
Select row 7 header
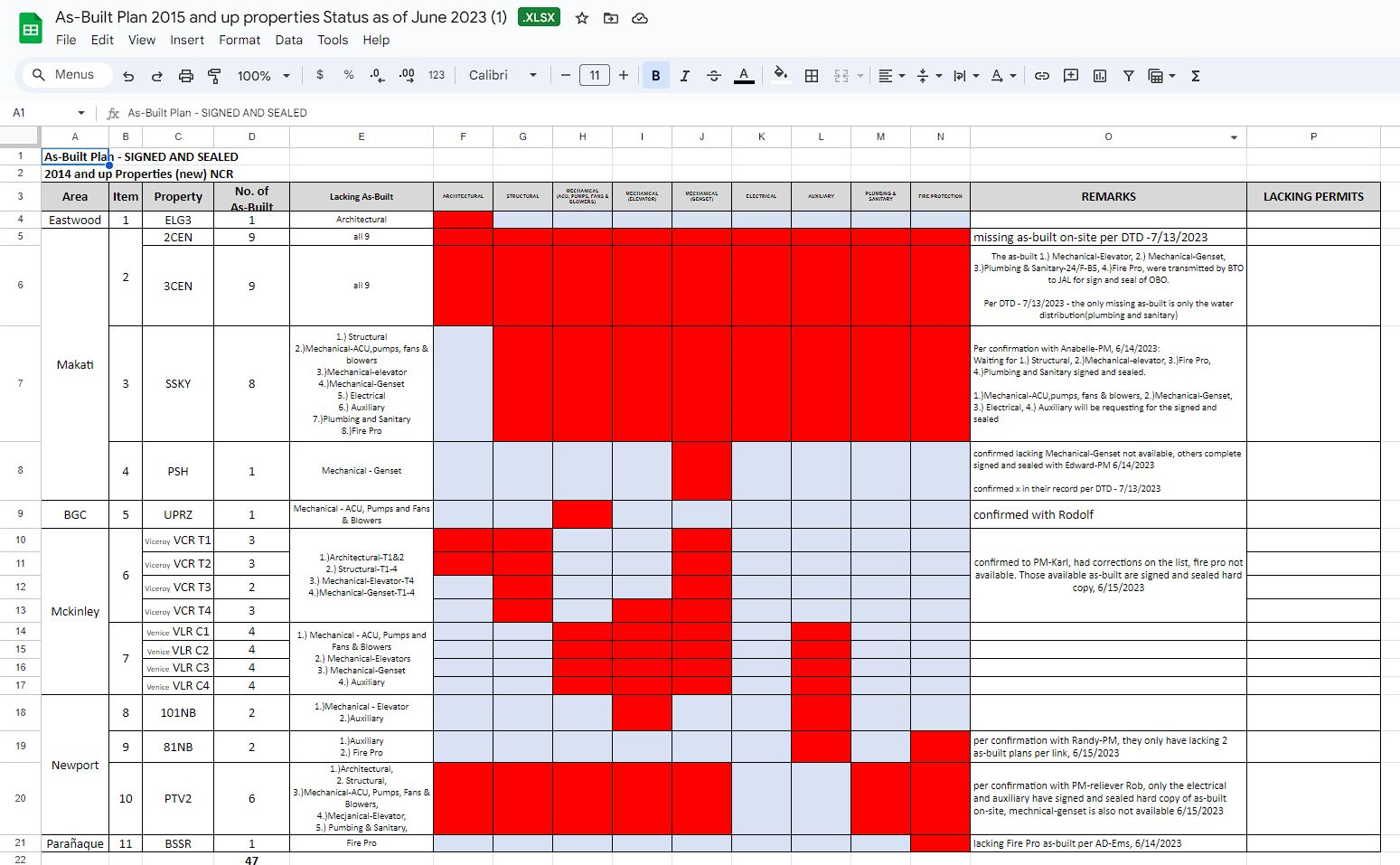pos(20,383)
